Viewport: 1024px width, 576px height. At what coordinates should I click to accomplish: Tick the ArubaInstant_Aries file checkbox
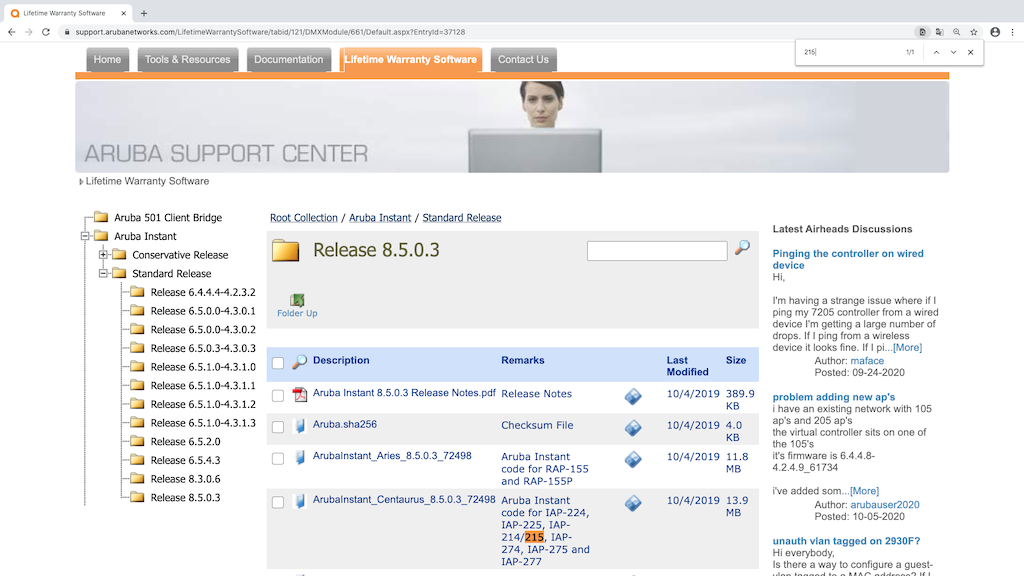coord(278,459)
